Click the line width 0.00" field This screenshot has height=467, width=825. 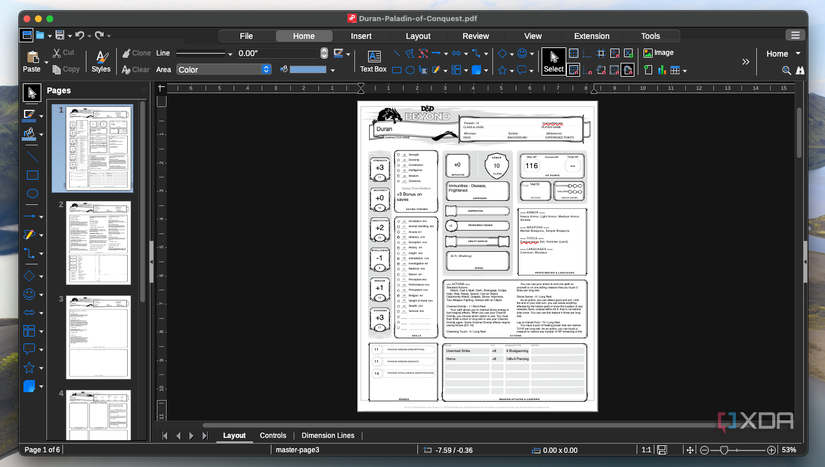pos(278,53)
